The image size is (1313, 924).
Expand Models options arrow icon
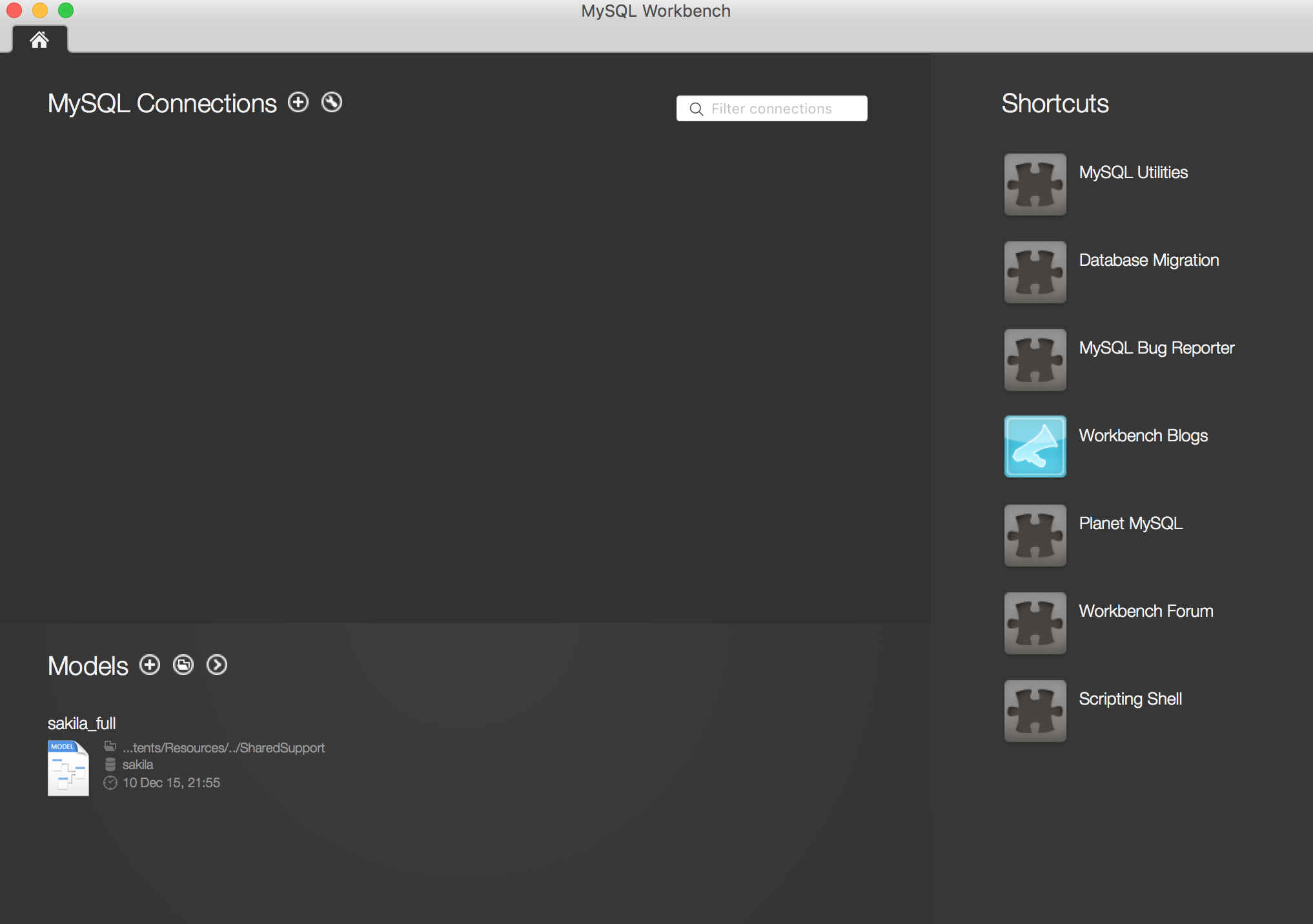(x=217, y=665)
